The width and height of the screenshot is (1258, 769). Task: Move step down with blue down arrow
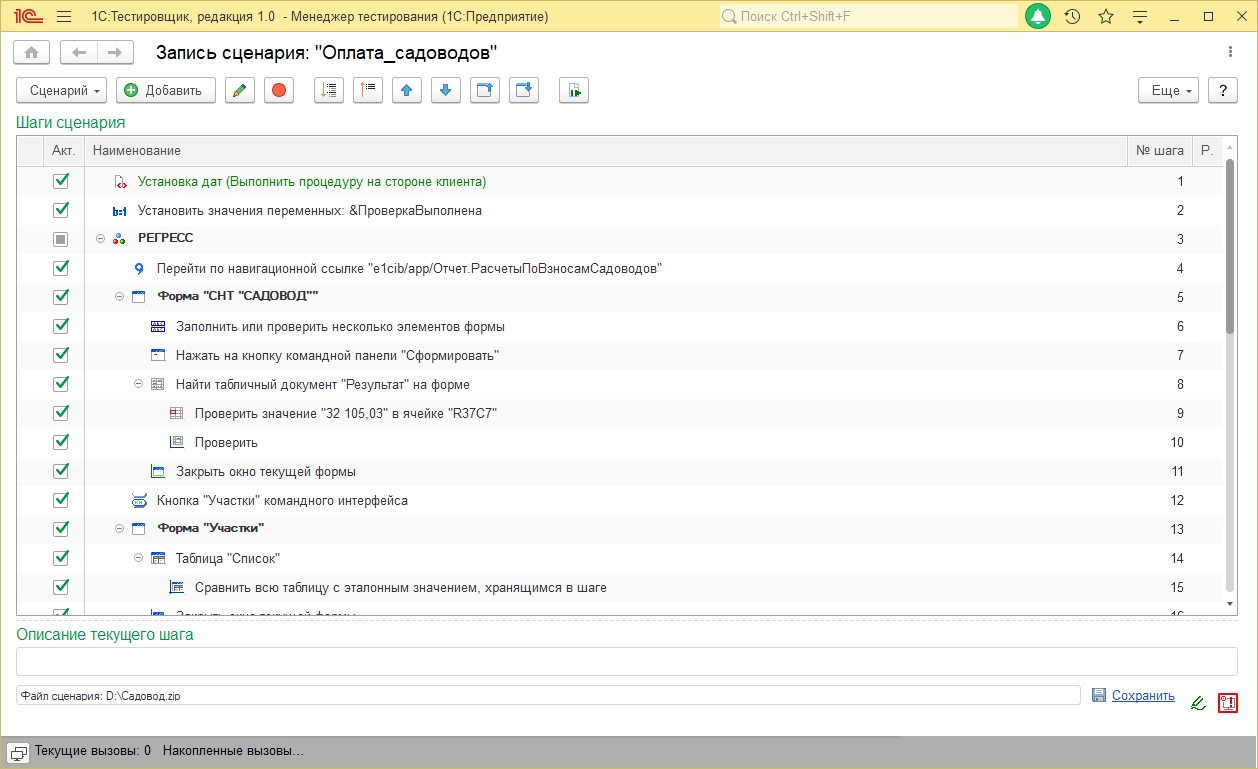(445, 90)
